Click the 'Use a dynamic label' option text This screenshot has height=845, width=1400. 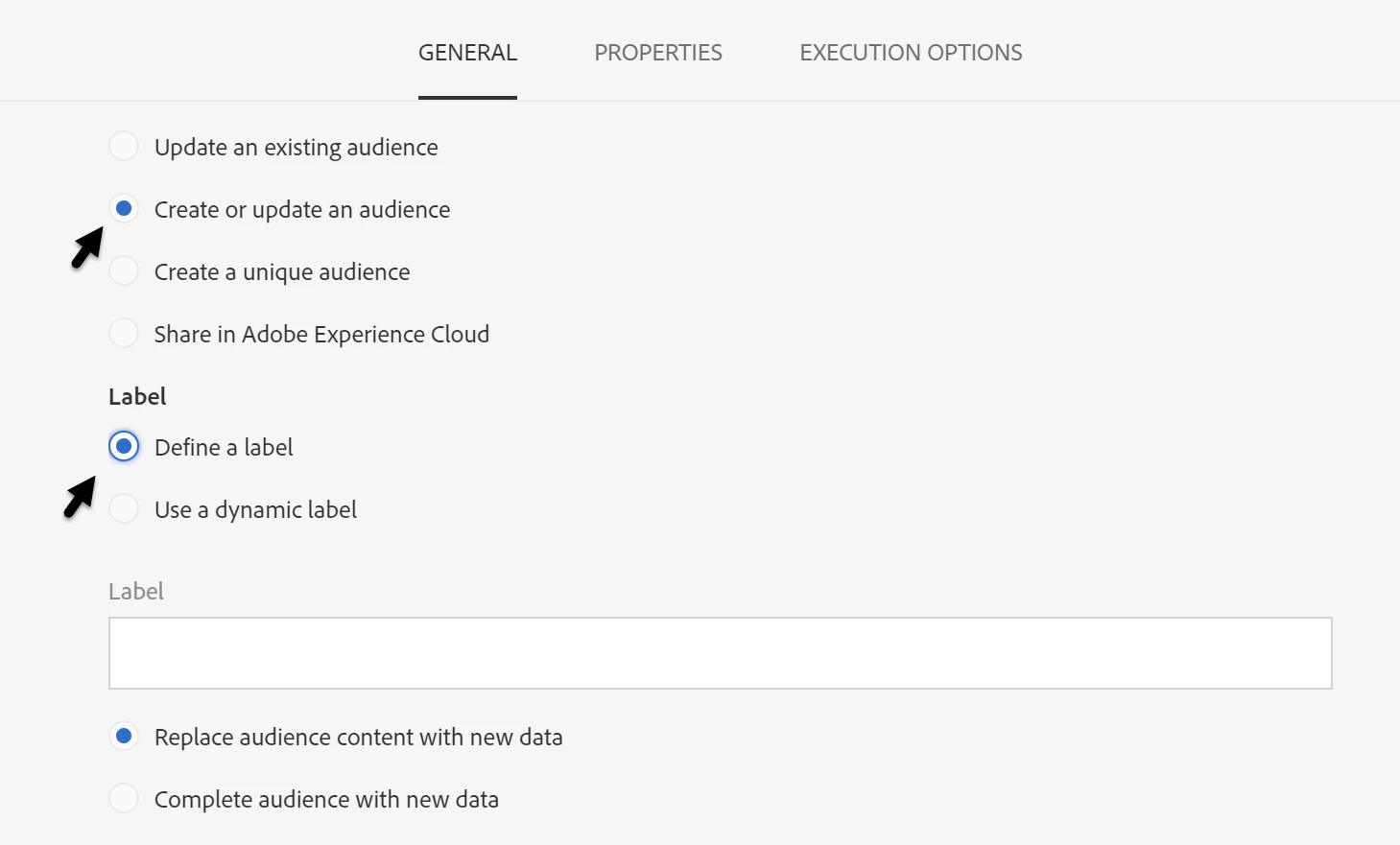(x=255, y=510)
